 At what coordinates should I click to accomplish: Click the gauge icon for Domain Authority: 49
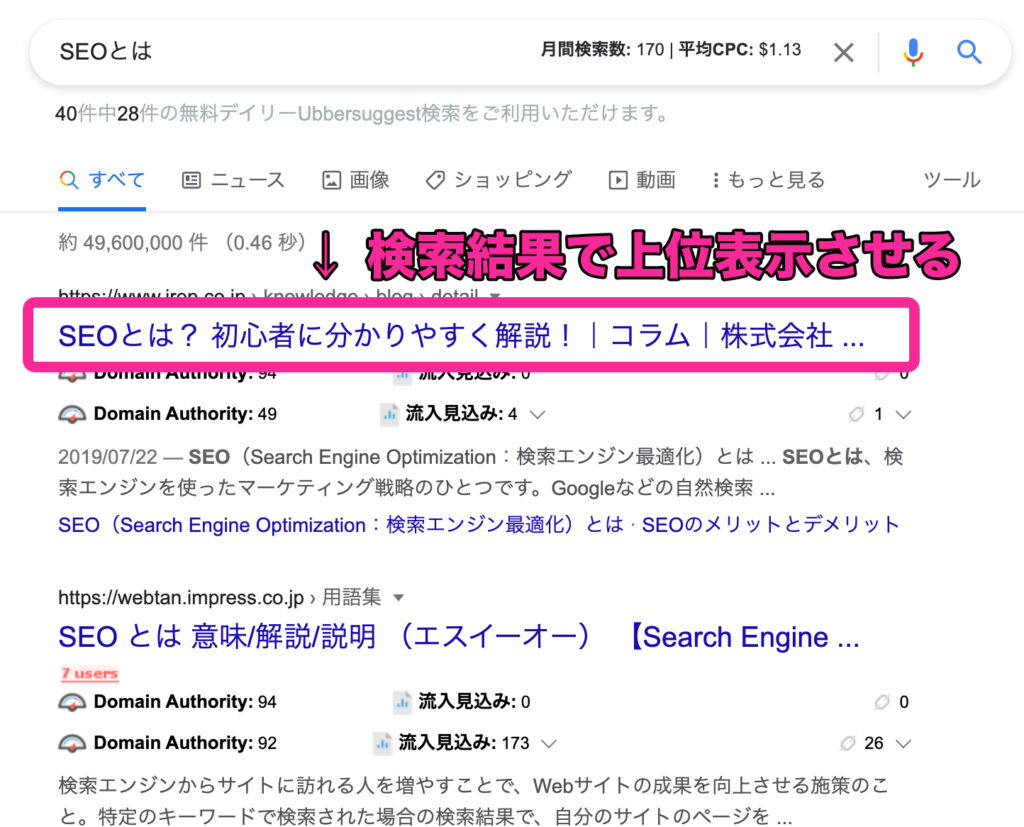point(72,414)
